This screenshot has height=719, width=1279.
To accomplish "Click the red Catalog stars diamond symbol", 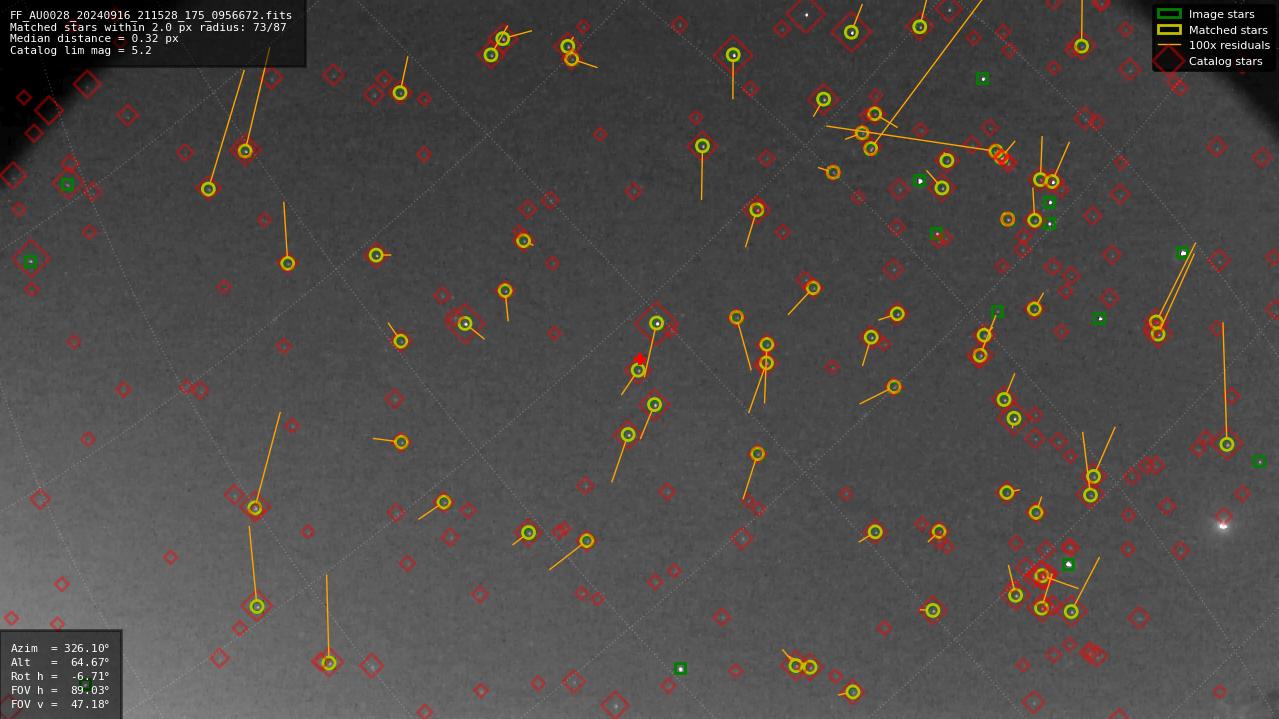I will [x=1168, y=61].
